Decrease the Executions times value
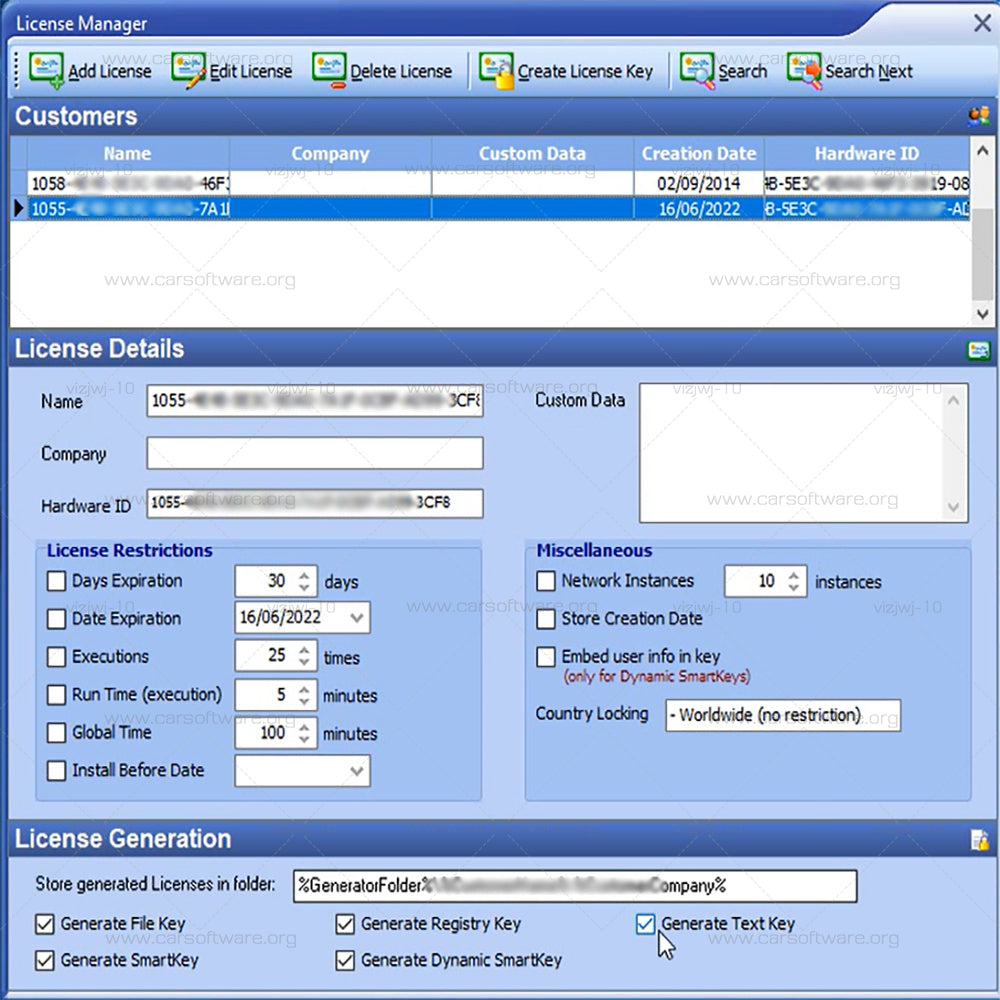 pos(304,663)
